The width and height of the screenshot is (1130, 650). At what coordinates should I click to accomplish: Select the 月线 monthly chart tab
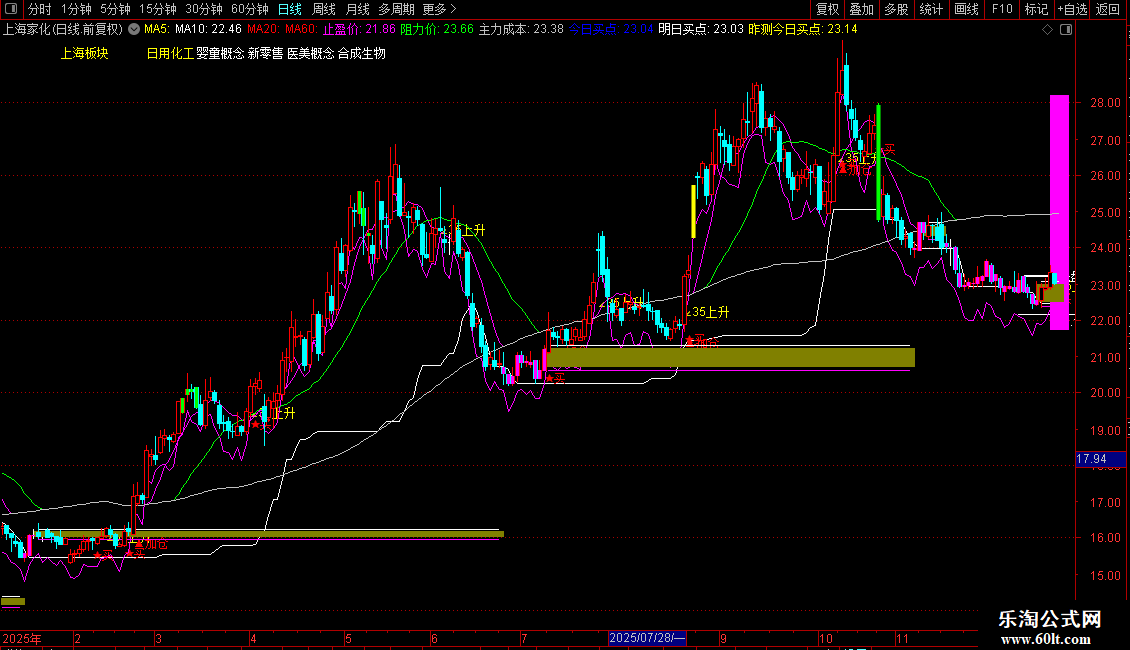(x=357, y=9)
